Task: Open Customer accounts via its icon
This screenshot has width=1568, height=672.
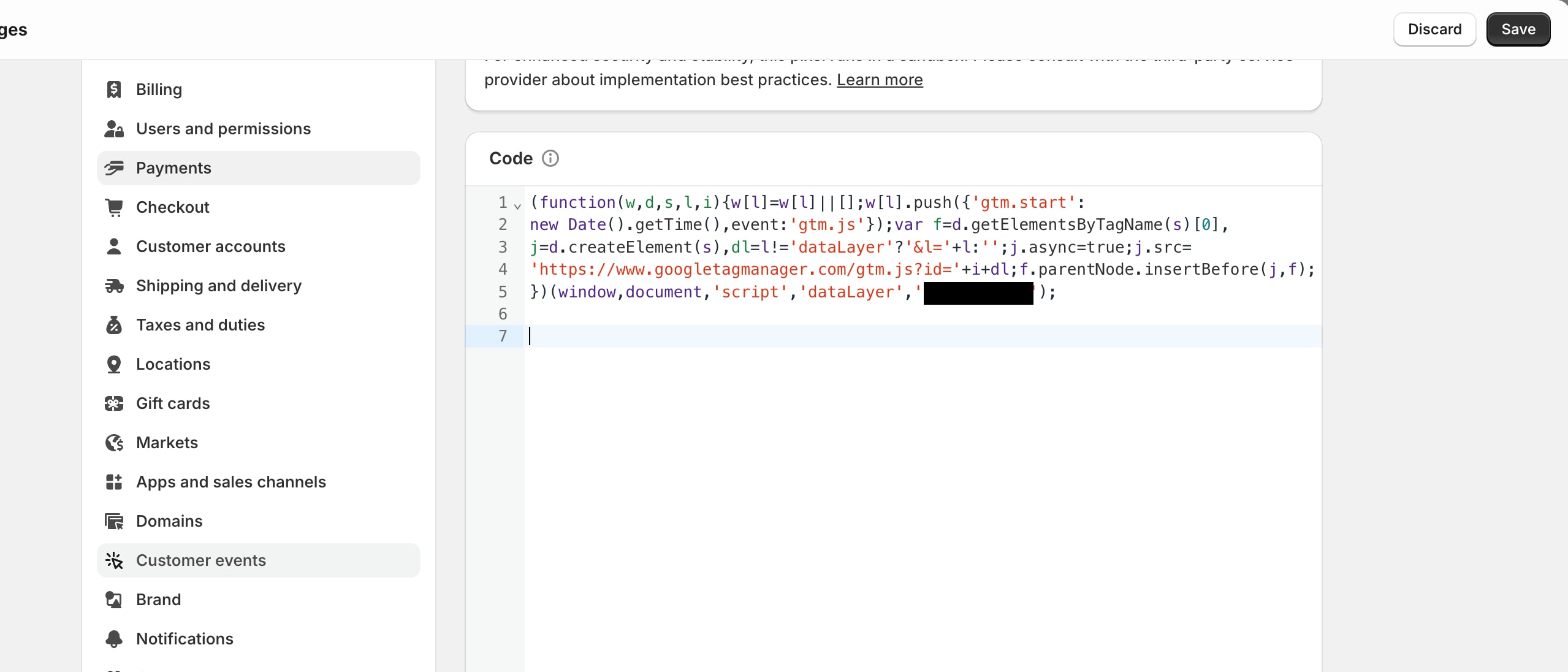Action: (x=113, y=246)
